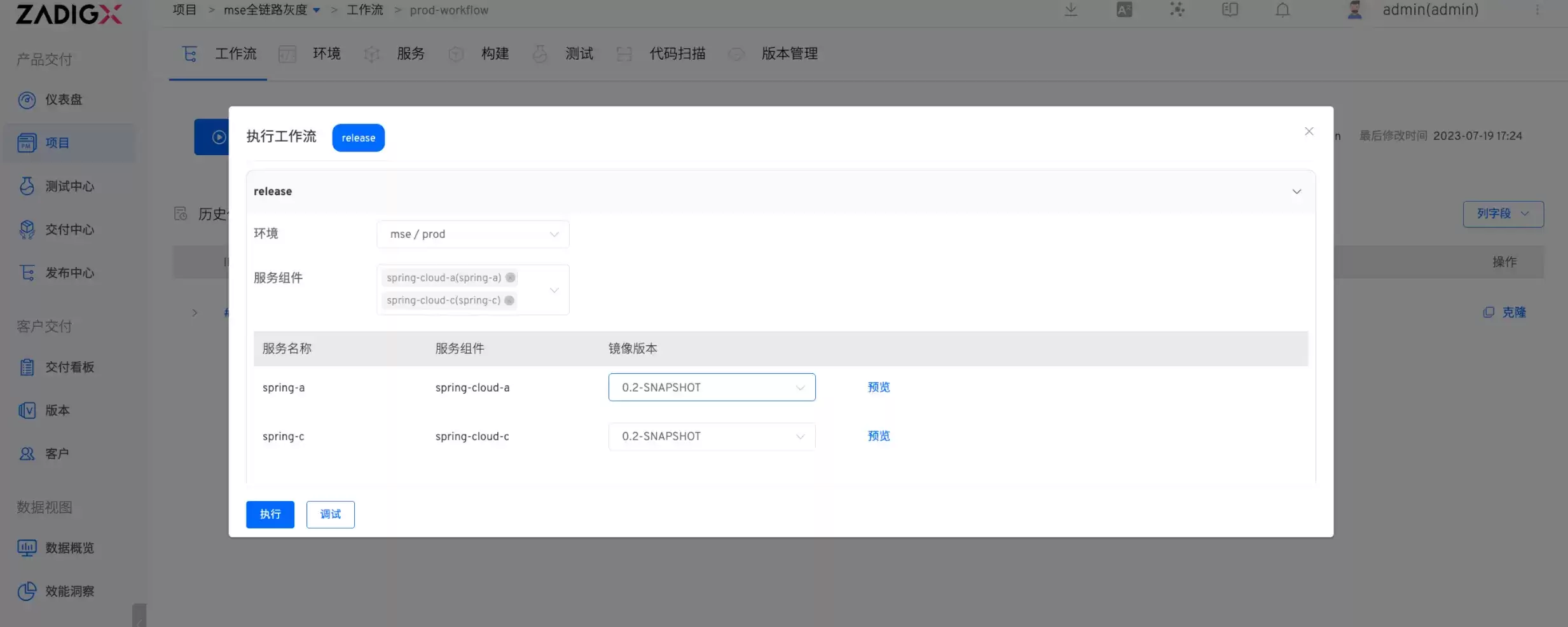Click the download icon in top bar
The height and width of the screenshot is (627, 1568).
(x=1071, y=10)
